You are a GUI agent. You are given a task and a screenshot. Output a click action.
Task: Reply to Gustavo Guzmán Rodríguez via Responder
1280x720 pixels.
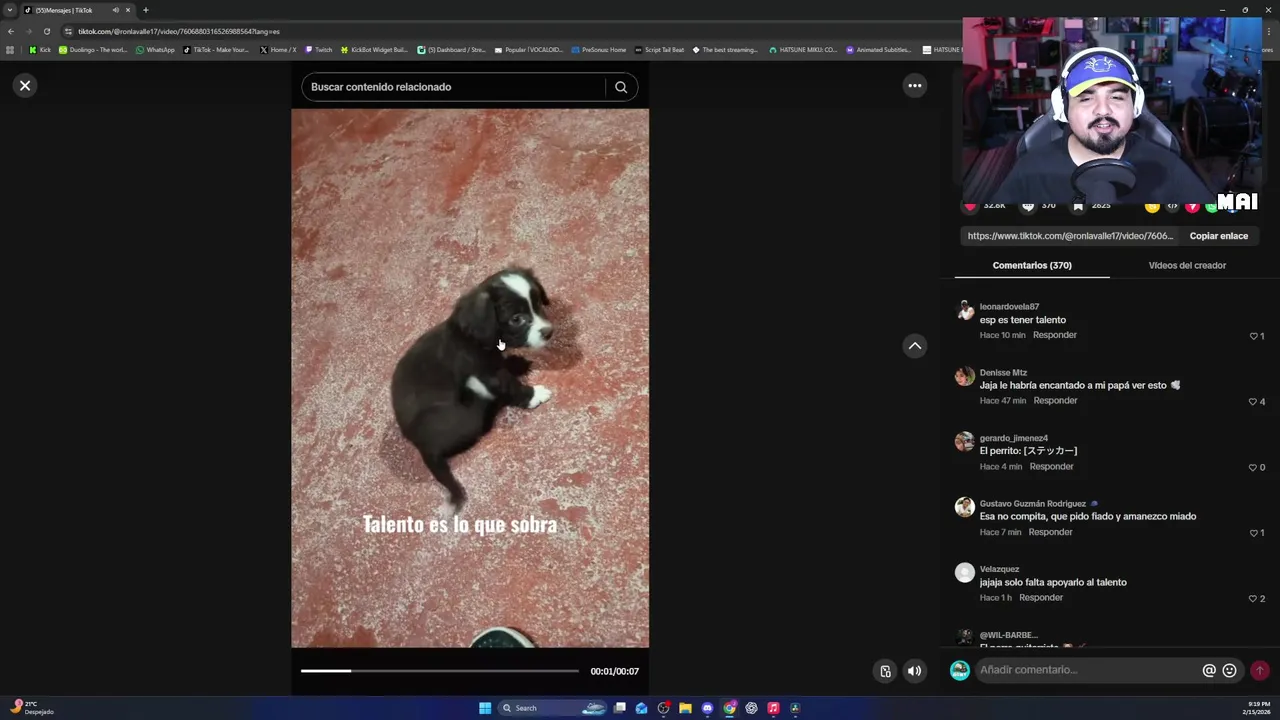pos(1050,532)
